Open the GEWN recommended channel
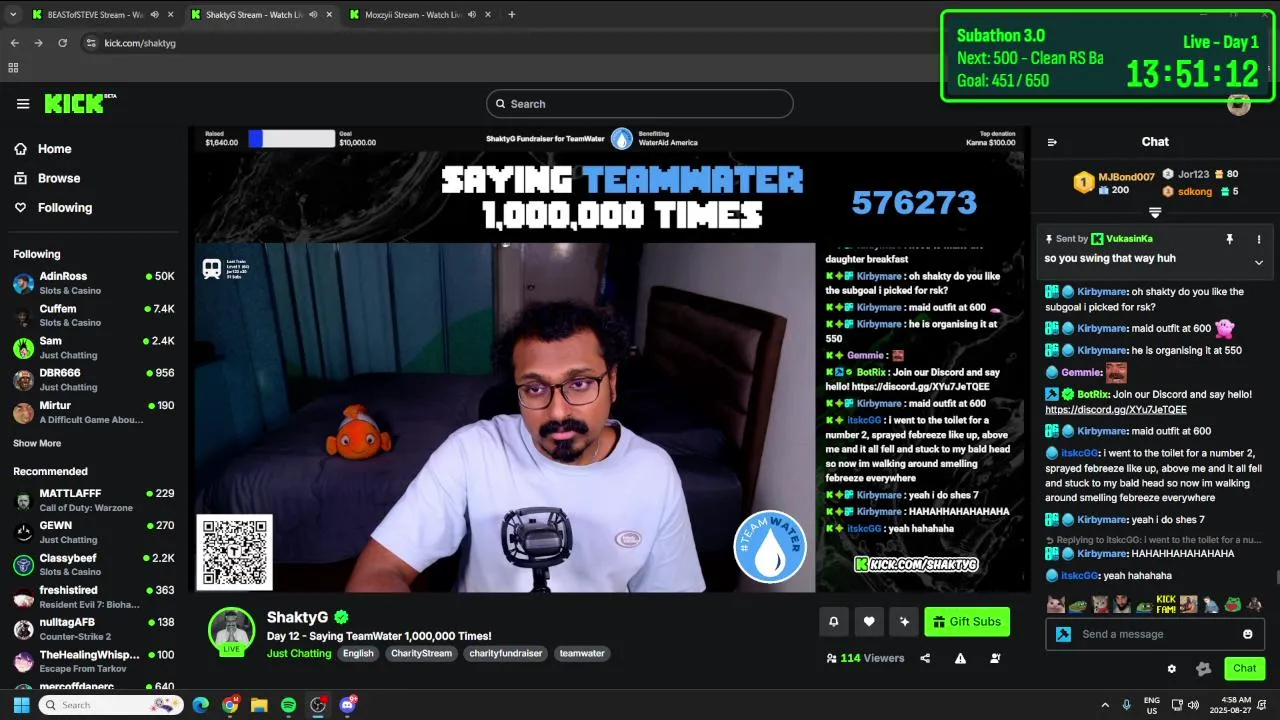Screen dimensions: 1280x720 94,532
